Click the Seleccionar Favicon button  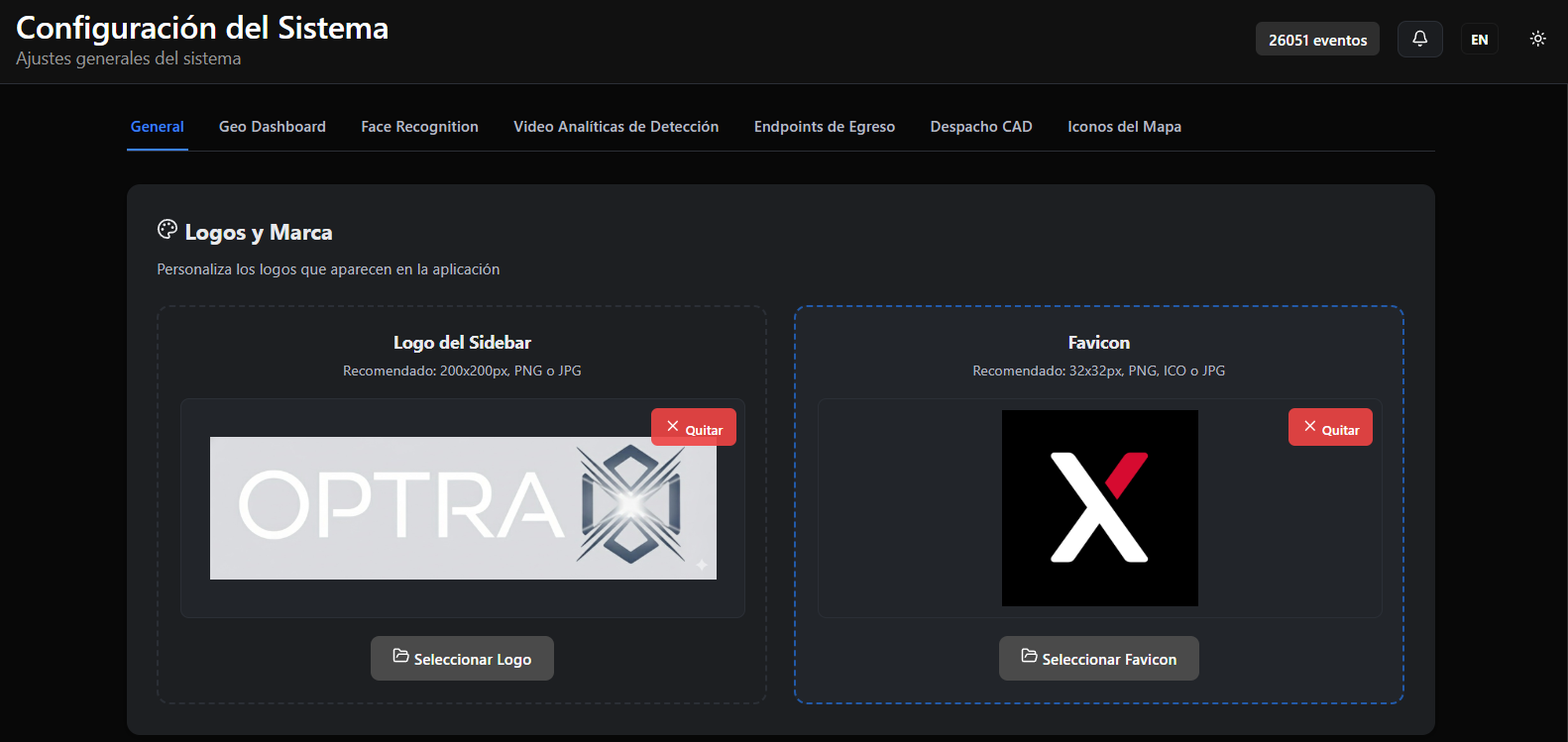(1099, 659)
